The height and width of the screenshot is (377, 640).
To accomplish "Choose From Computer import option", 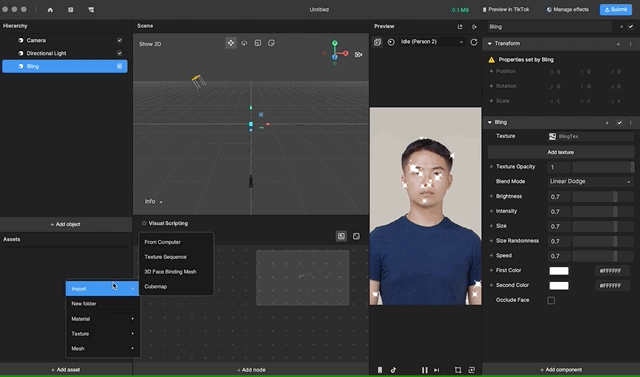I will [176, 242].
